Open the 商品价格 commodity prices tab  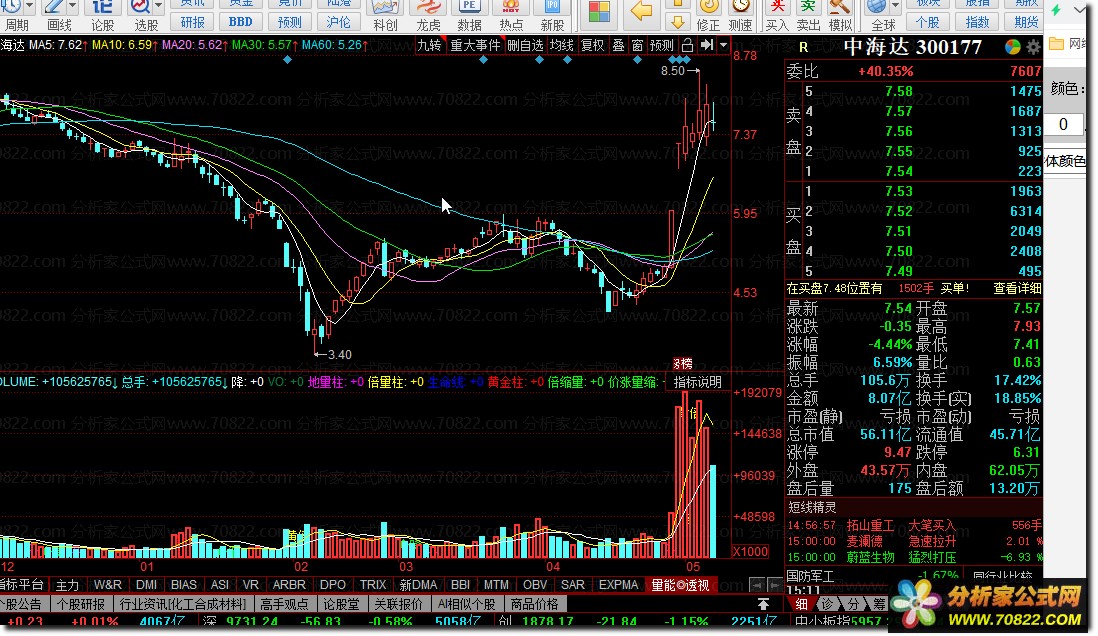pos(534,604)
